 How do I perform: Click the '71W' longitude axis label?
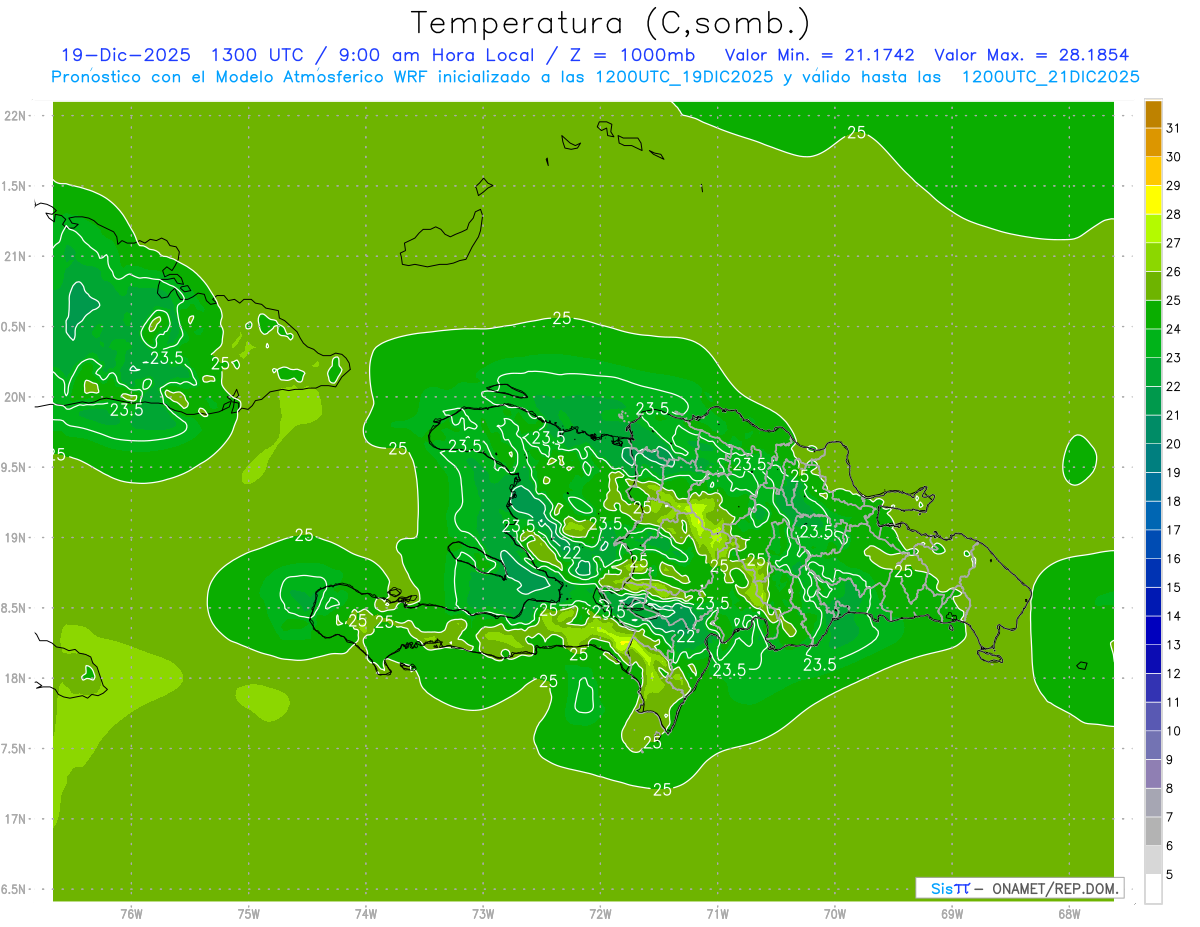coord(717,913)
